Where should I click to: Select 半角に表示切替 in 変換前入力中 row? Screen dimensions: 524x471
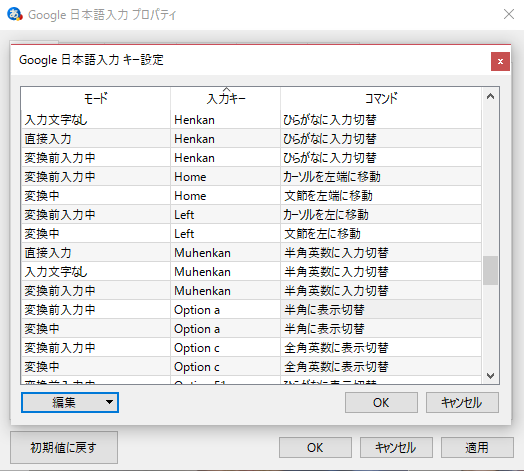[x=381, y=310]
